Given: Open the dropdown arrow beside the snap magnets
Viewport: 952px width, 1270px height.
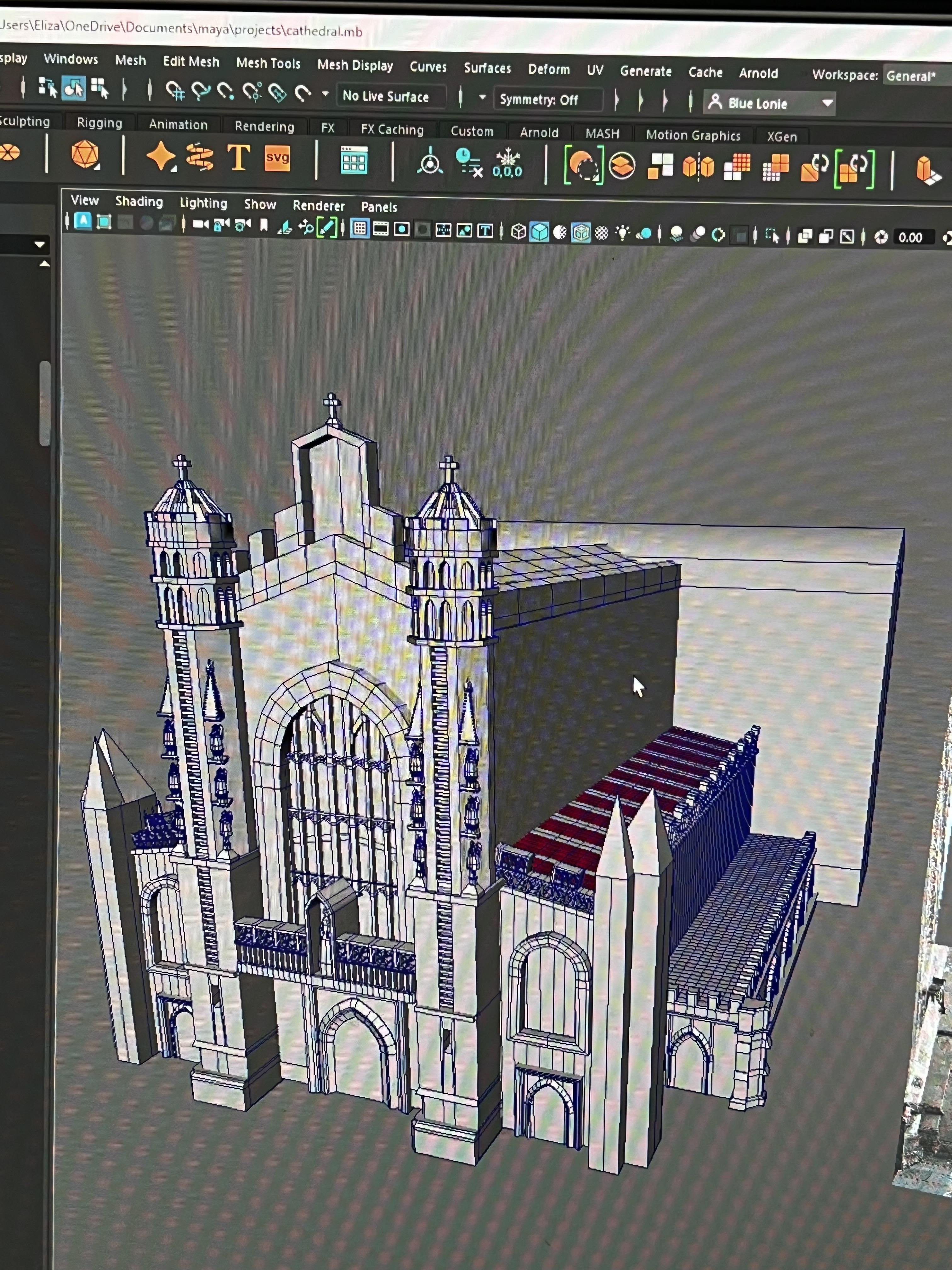Looking at the screenshot, I should pos(326,94).
